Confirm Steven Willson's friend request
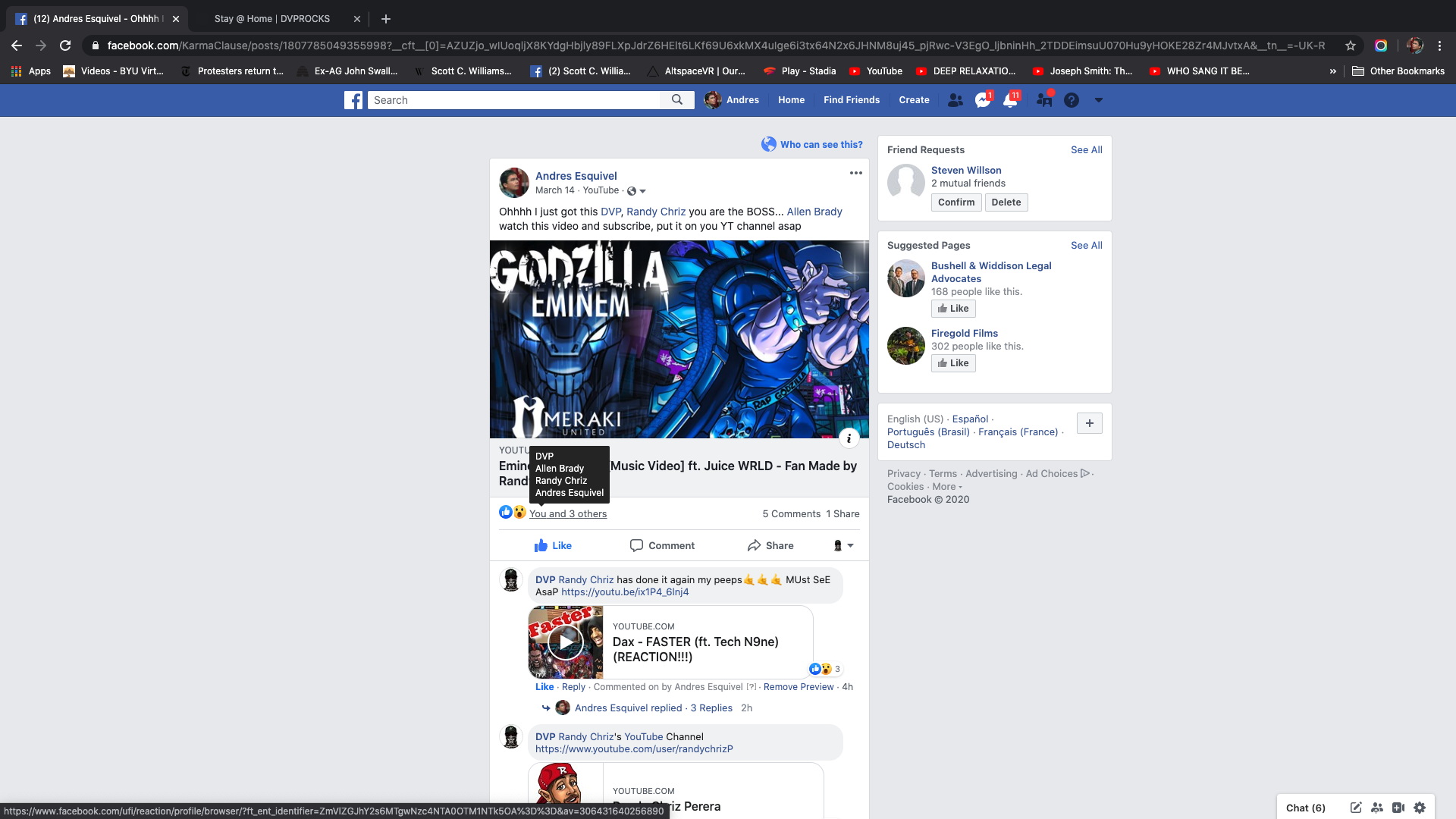 [x=956, y=202]
